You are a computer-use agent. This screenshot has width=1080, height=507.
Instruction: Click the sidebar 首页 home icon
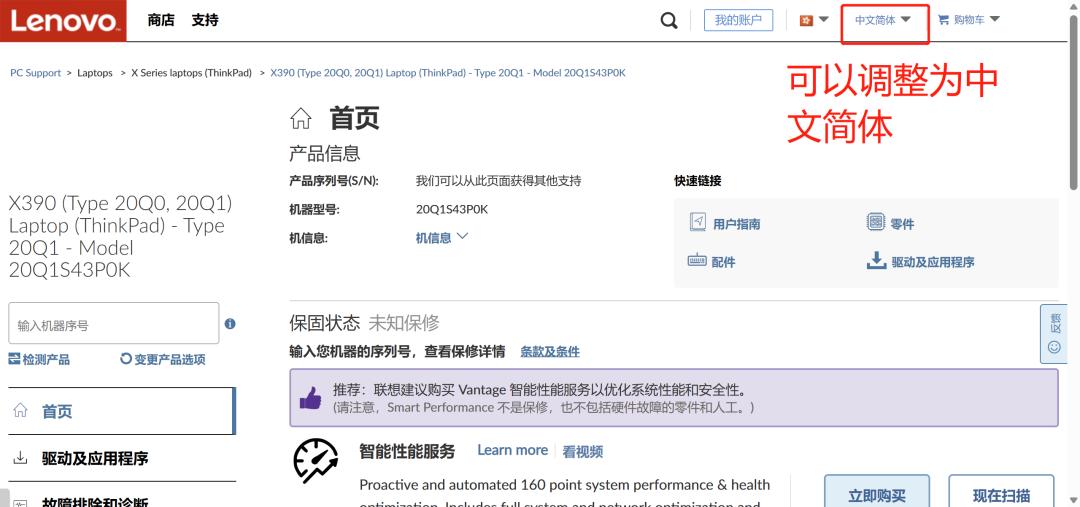tap(21, 411)
